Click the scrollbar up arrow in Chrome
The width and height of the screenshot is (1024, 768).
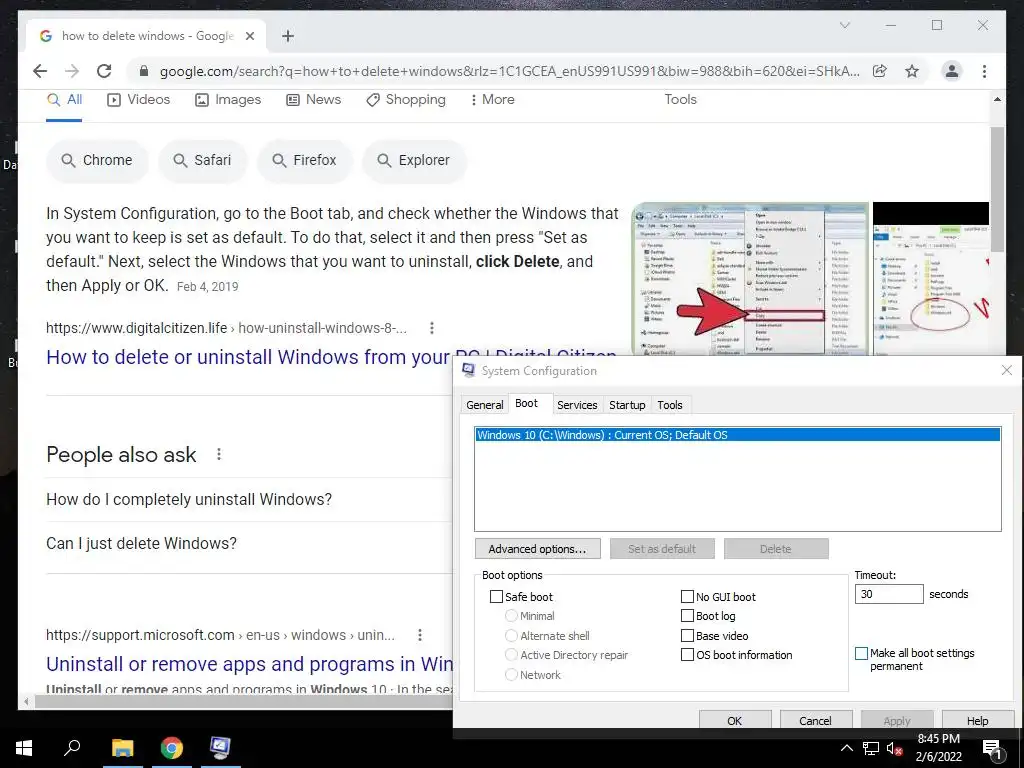(997, 99)
